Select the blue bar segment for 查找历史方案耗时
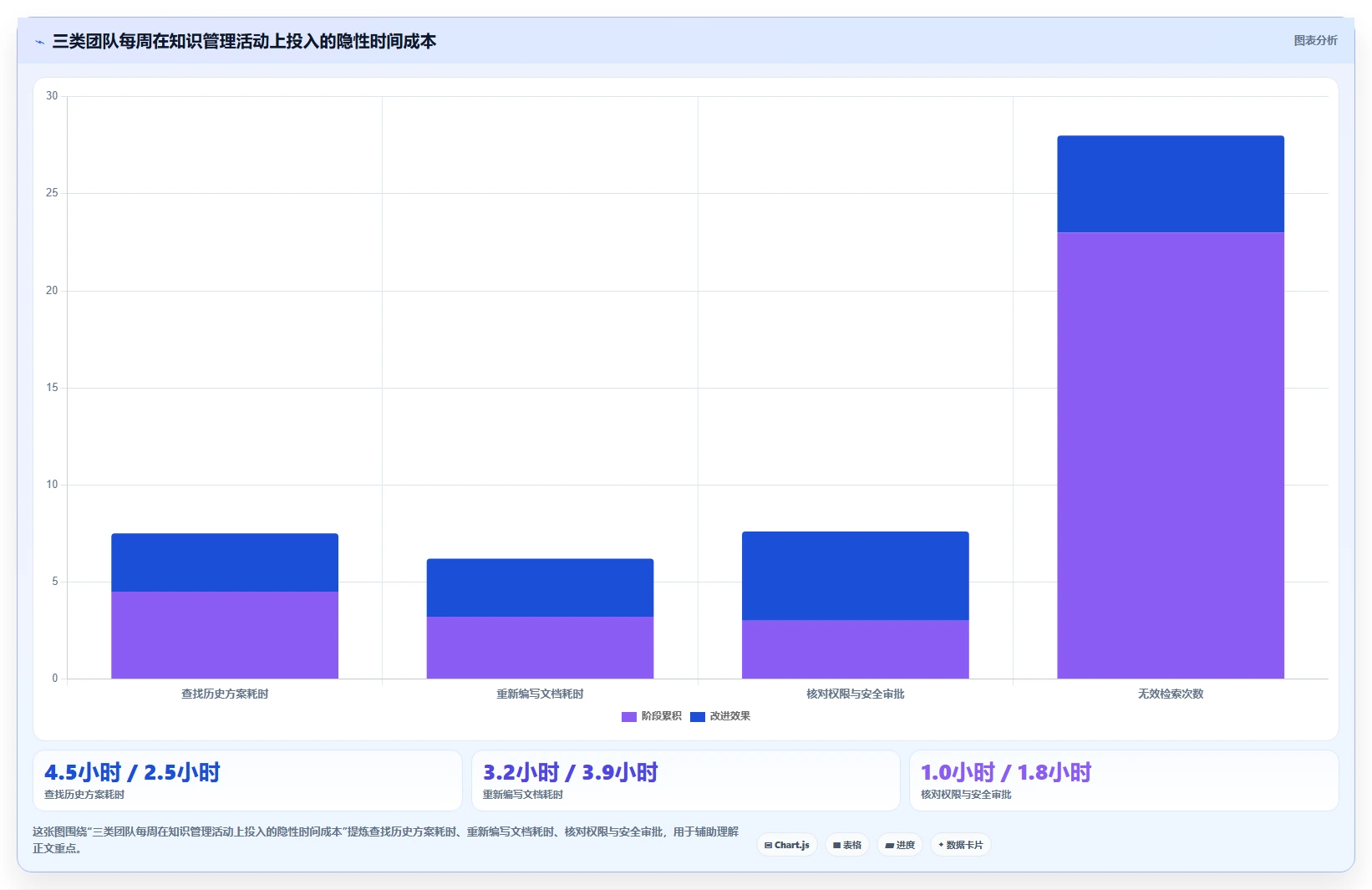 (225, 562)
